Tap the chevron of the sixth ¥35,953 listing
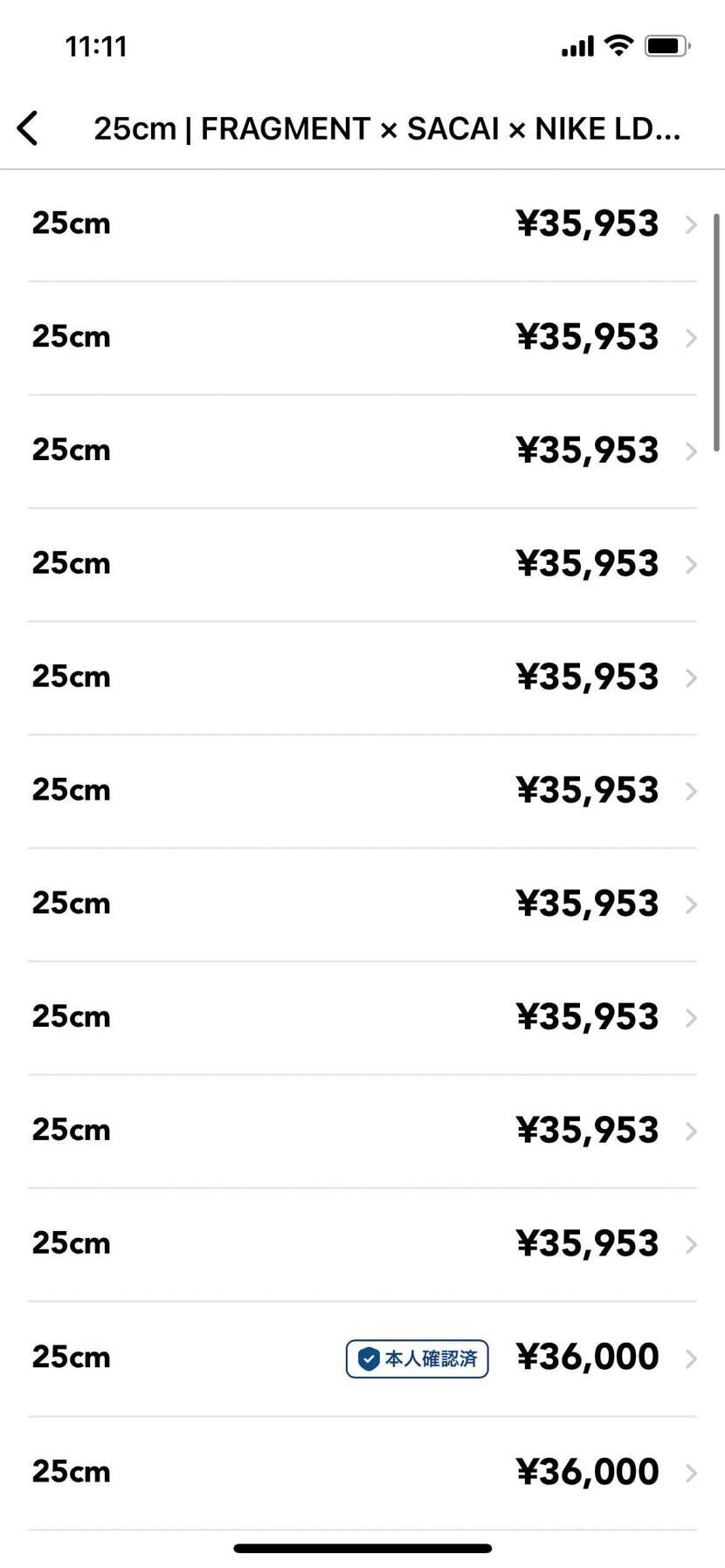 (x=691, y=791)
